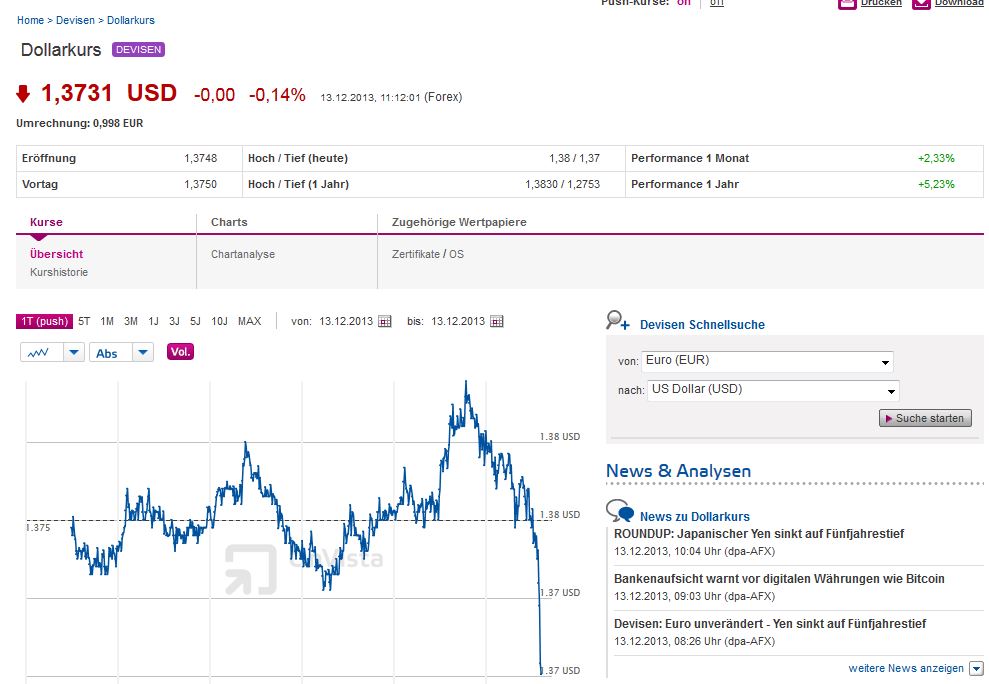The height and width of the screenshot is (684, 989).
Task: Open the Chartanalyse link
Action: 243,254
